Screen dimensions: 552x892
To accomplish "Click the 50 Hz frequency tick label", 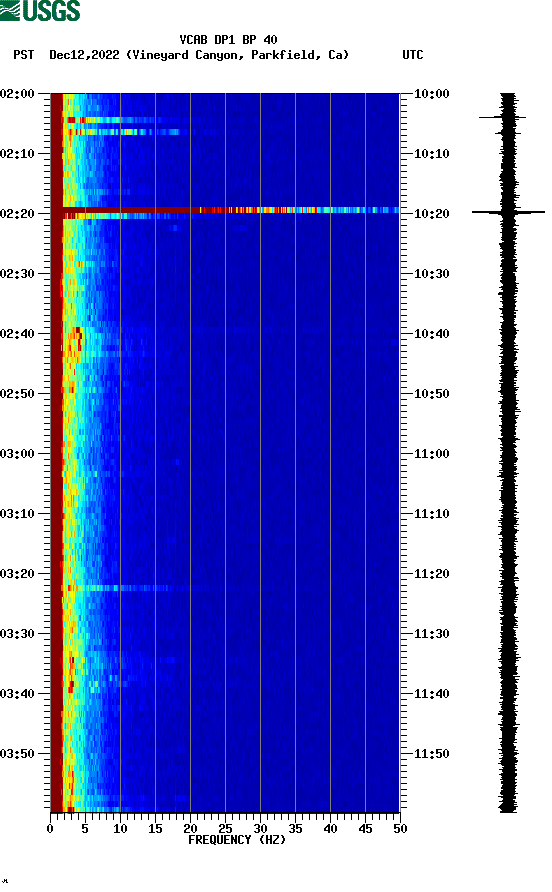I will (400, 829).
